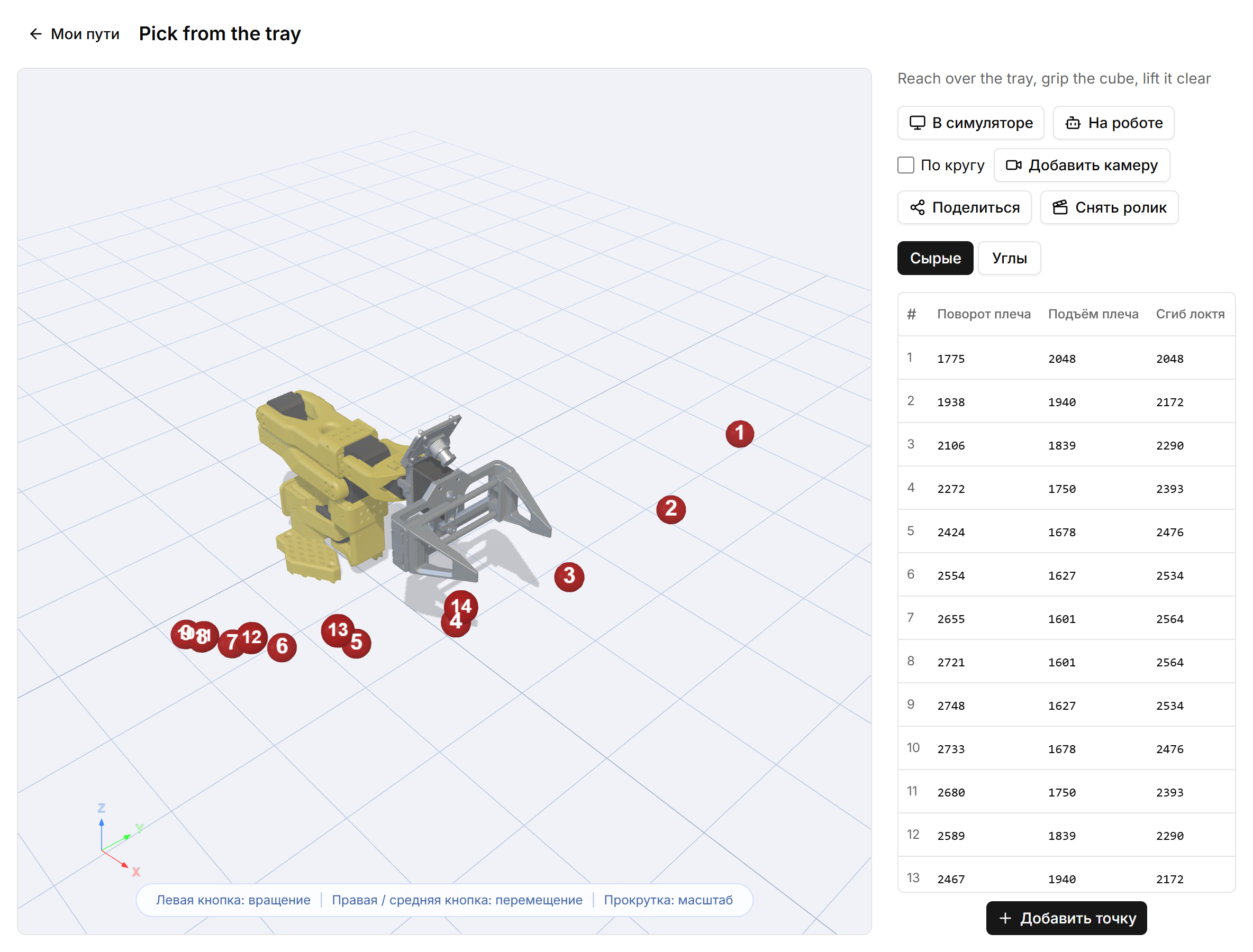
Task: Click the path description text
Action: click(x=1054, y=78)
